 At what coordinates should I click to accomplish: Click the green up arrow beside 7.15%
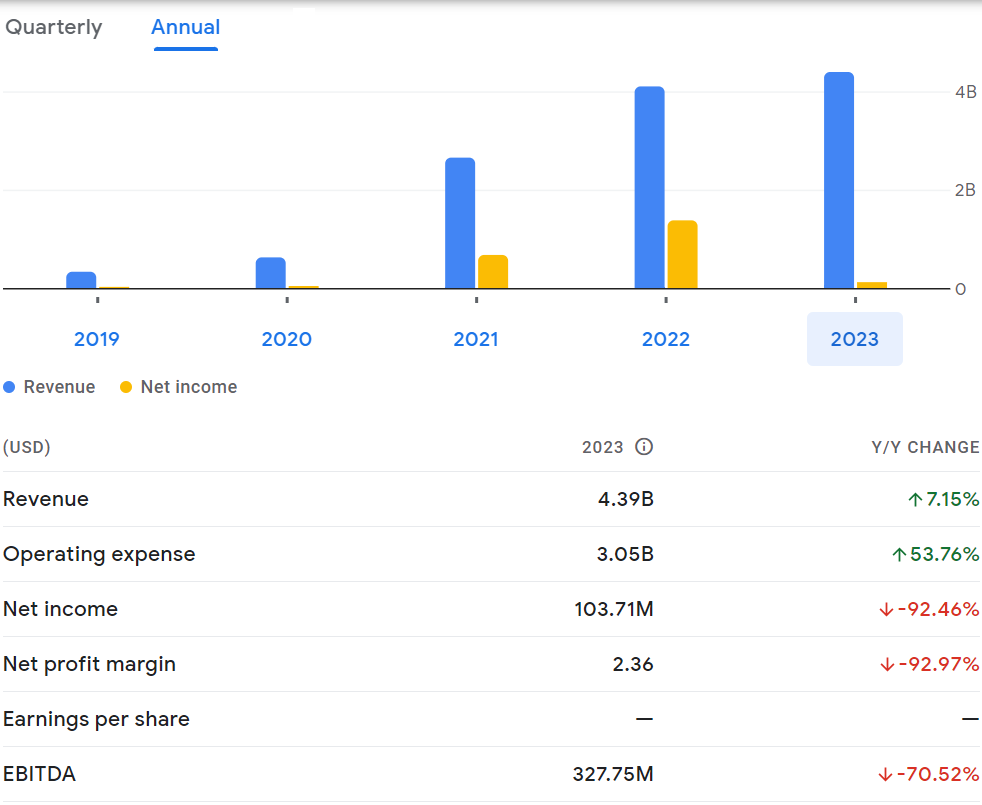pos(914,500)
